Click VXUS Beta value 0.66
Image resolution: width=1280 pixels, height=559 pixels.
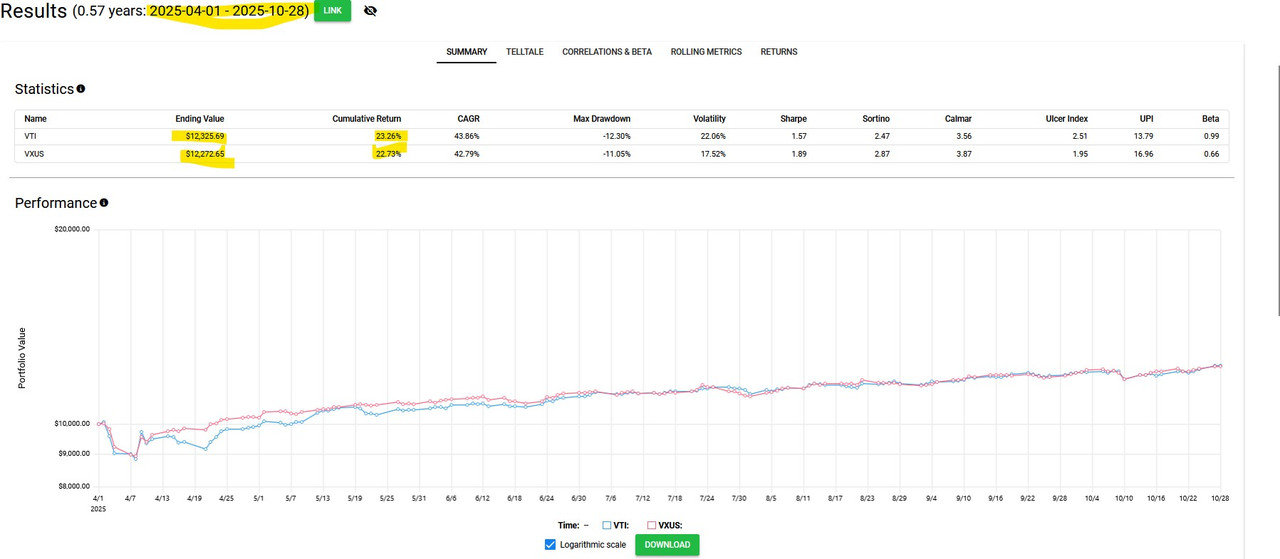tap(1211, 154)
